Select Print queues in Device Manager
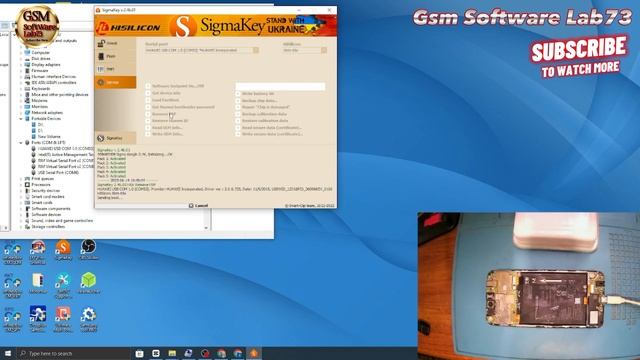The image size is (640, 360). click(x=42, y=179)
